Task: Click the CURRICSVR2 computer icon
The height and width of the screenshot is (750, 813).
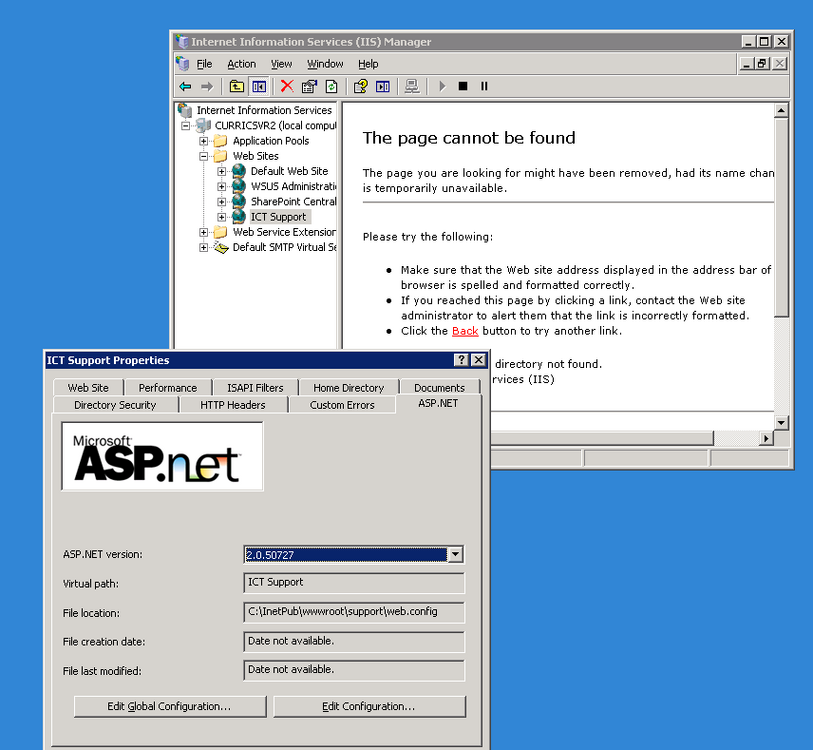Action: click(x=203, y=126)
